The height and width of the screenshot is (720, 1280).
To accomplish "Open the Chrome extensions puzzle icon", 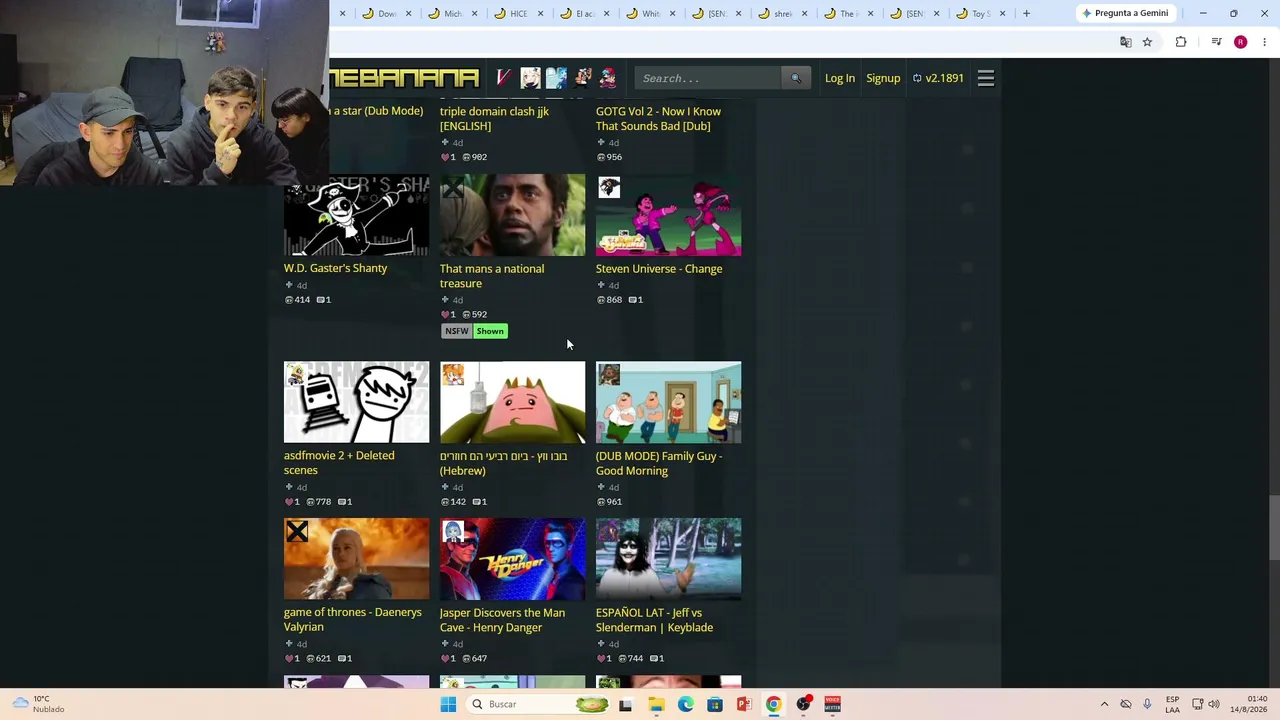I will [x=1181, y=42].
